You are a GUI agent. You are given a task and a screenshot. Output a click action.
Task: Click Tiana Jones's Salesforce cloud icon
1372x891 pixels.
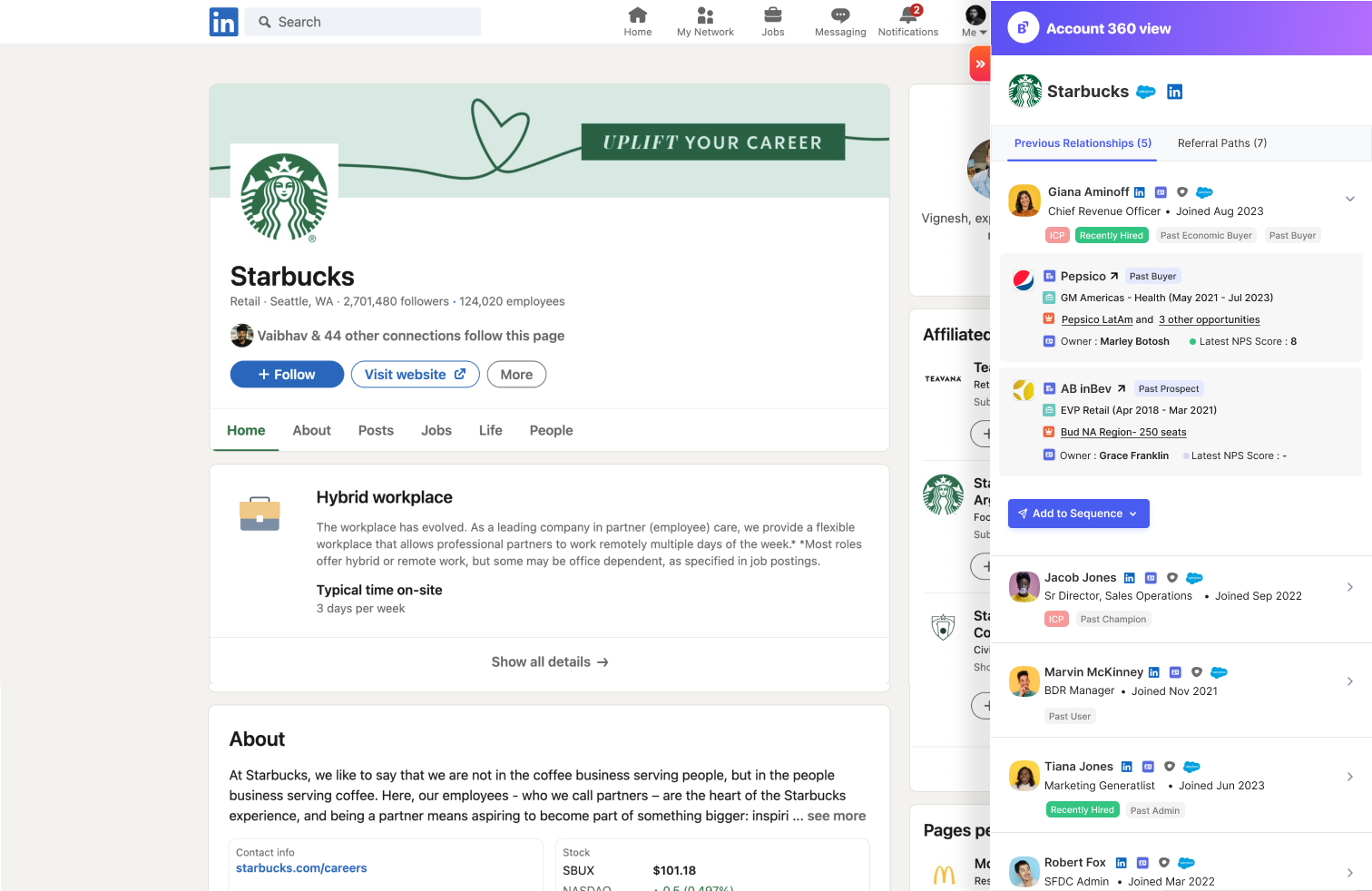point(1191,767)
